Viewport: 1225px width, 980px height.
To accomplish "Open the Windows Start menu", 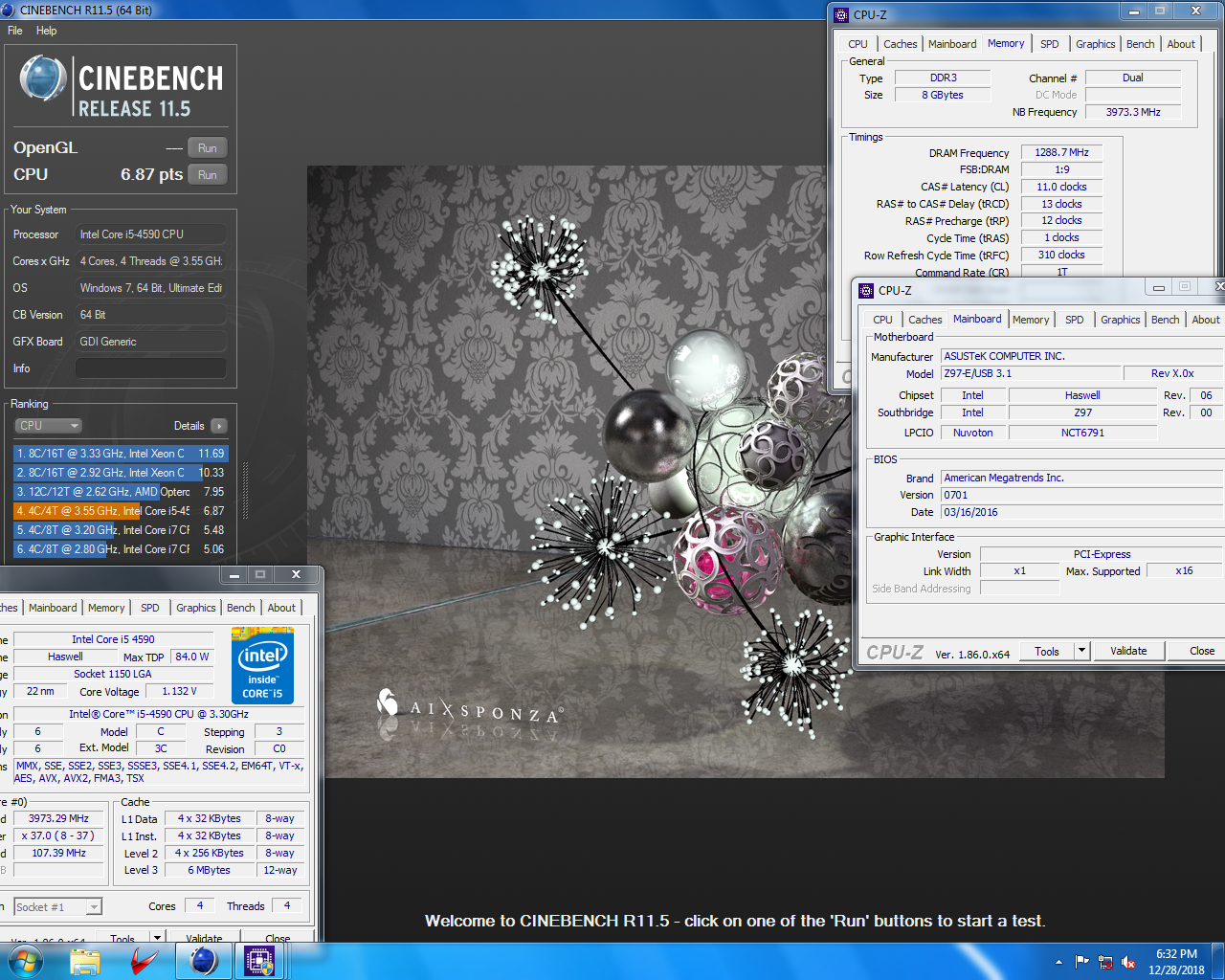I will pos(25,961).
